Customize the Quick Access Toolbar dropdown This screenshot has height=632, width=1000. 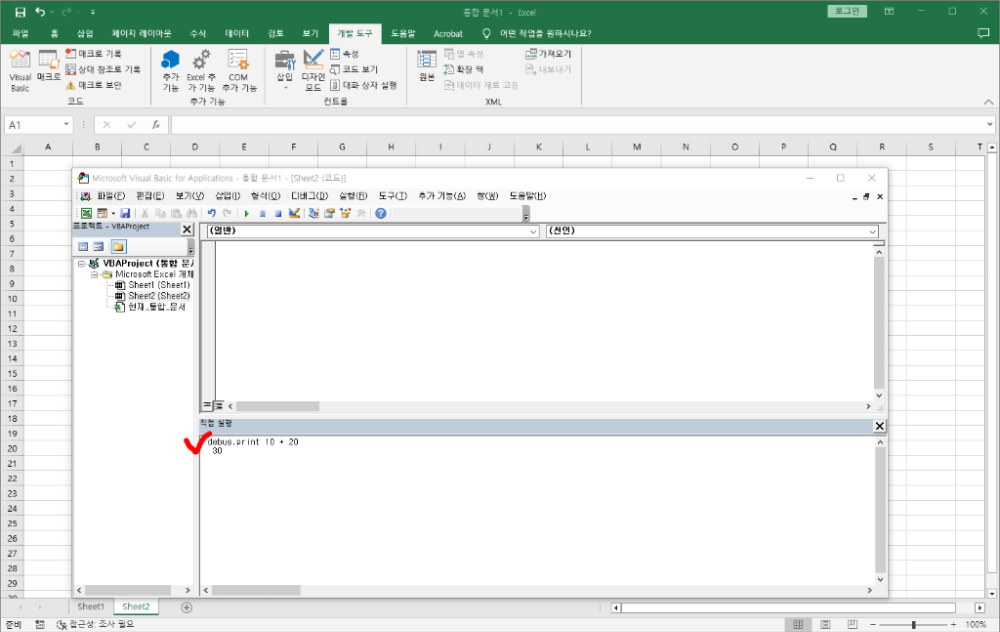tap(93, 12)
